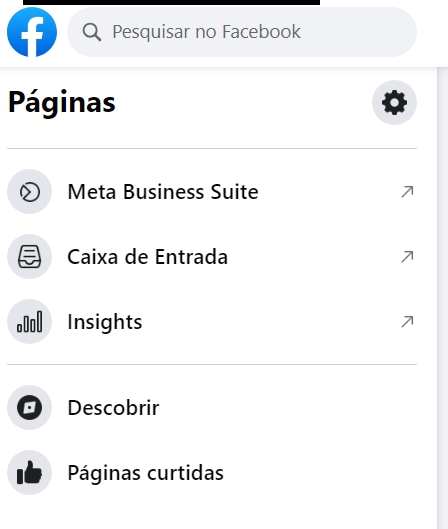
Task: Click the black bar above search
Action: click(171, 2)
